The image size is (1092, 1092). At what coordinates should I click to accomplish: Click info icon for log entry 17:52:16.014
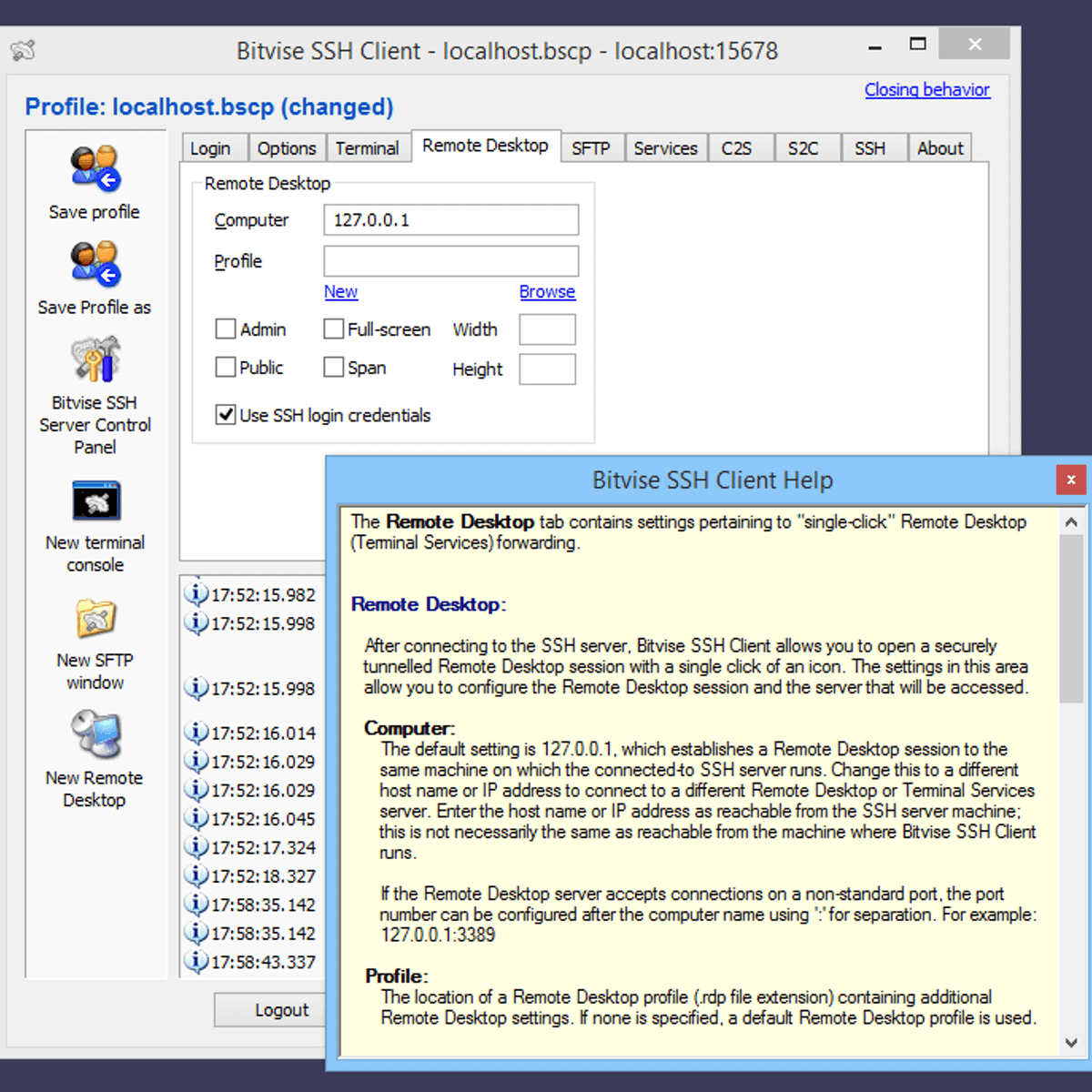coord(196,733)
